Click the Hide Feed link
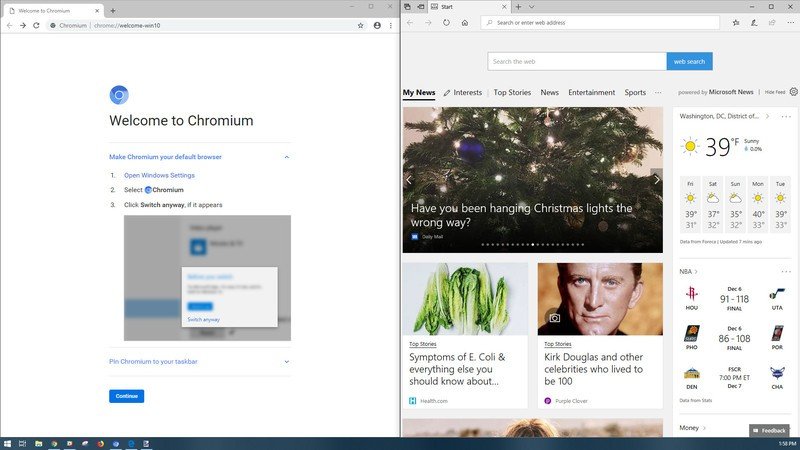The width and height of the screenshot is (800, 450). point(774,92)
